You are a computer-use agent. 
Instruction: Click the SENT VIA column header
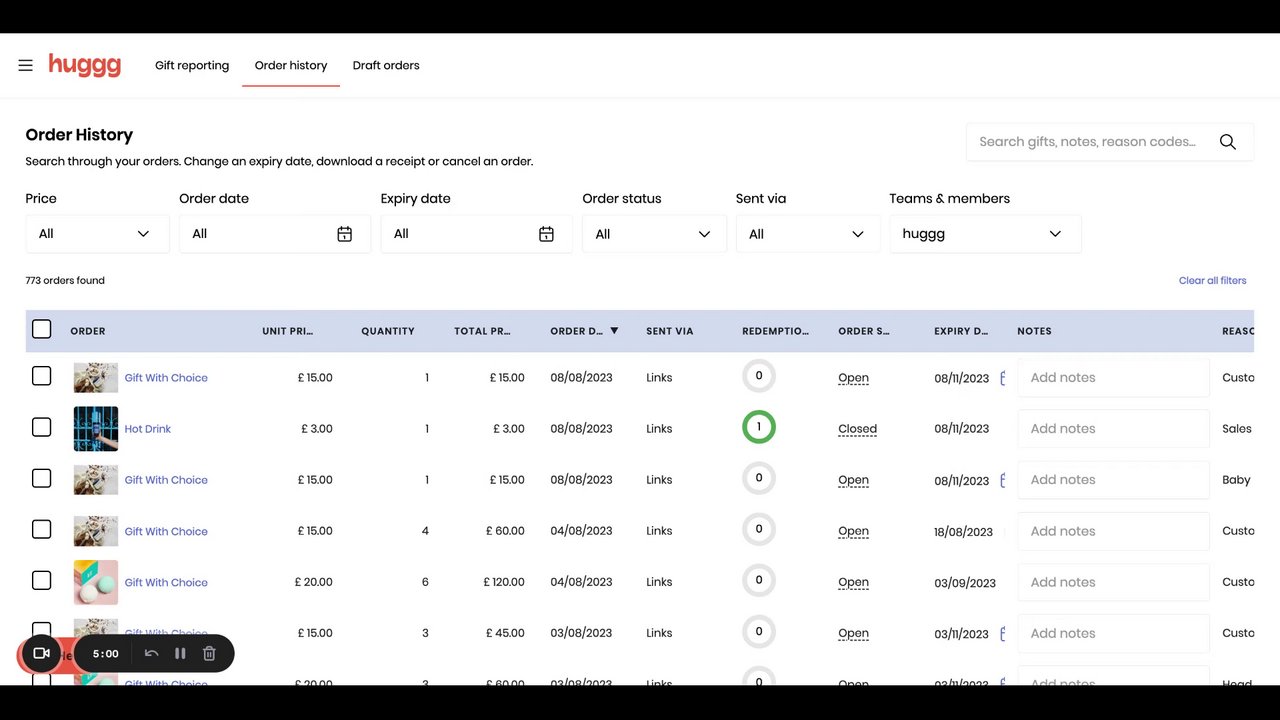tap(670, 331)
